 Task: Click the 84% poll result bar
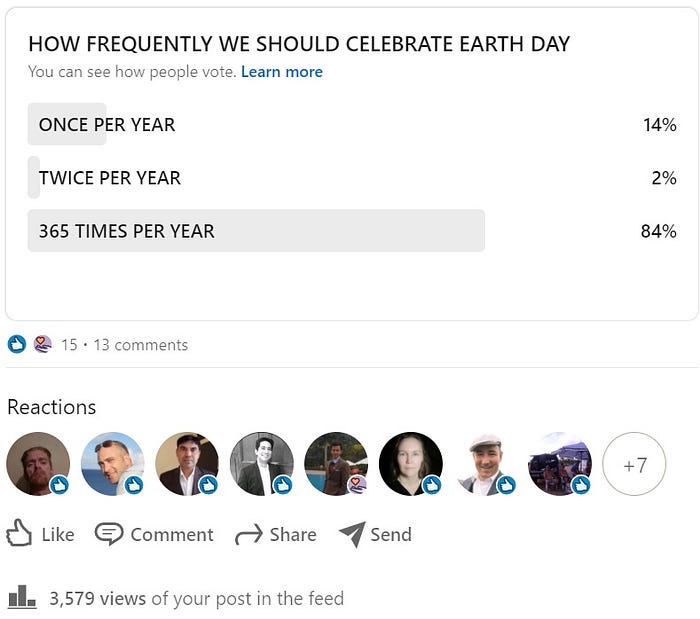[x=256, y=231]
